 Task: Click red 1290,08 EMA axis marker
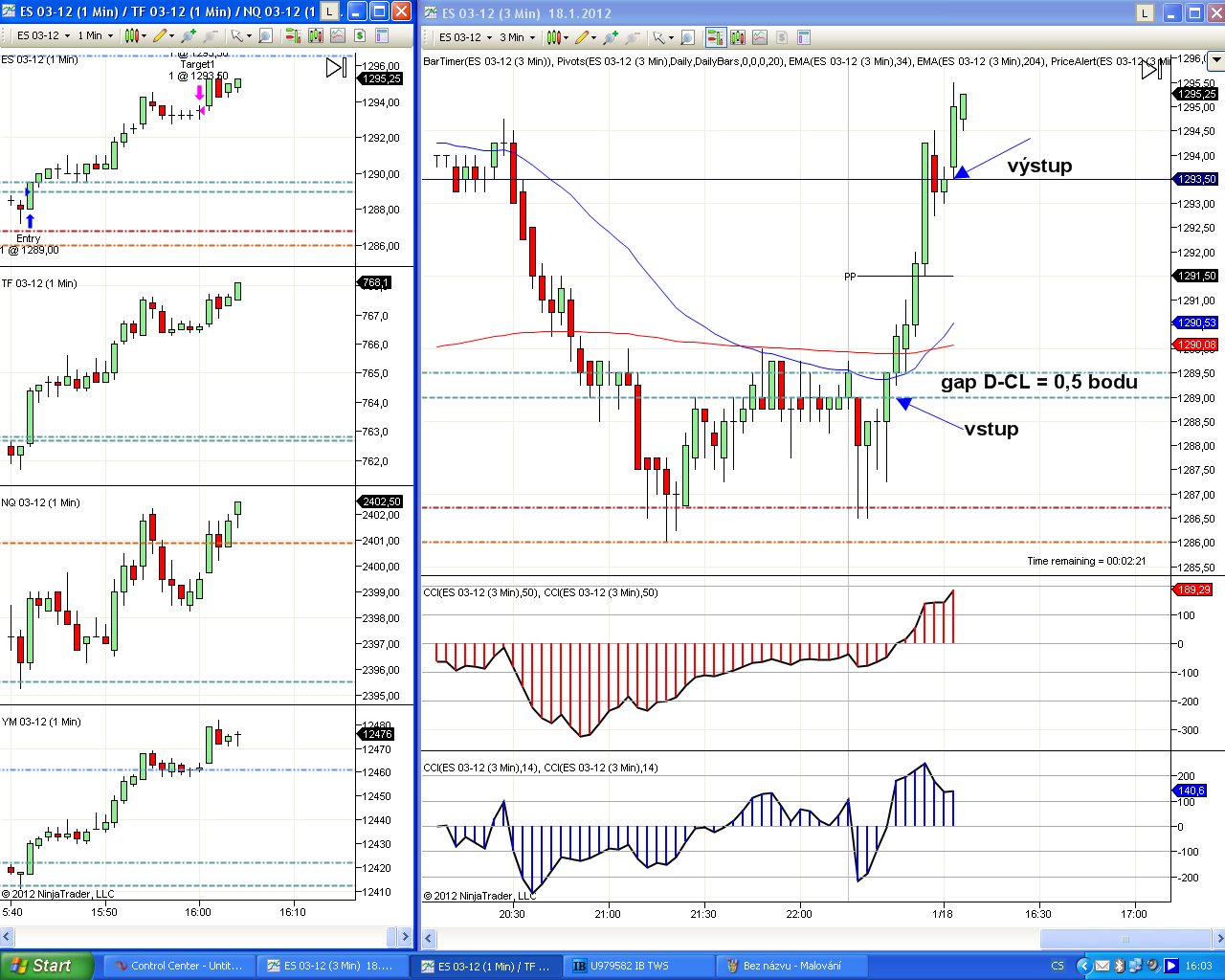pyautogui.click(x=1196, y=345)
